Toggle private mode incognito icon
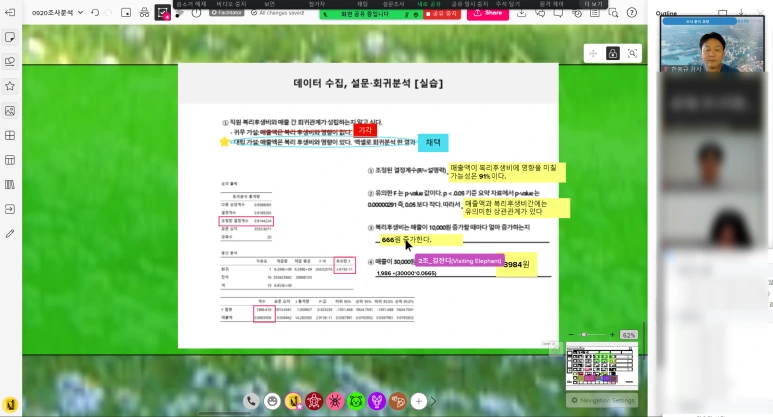Image resolution: width=773 pixels, height=417 pixels. pos(144,12)
